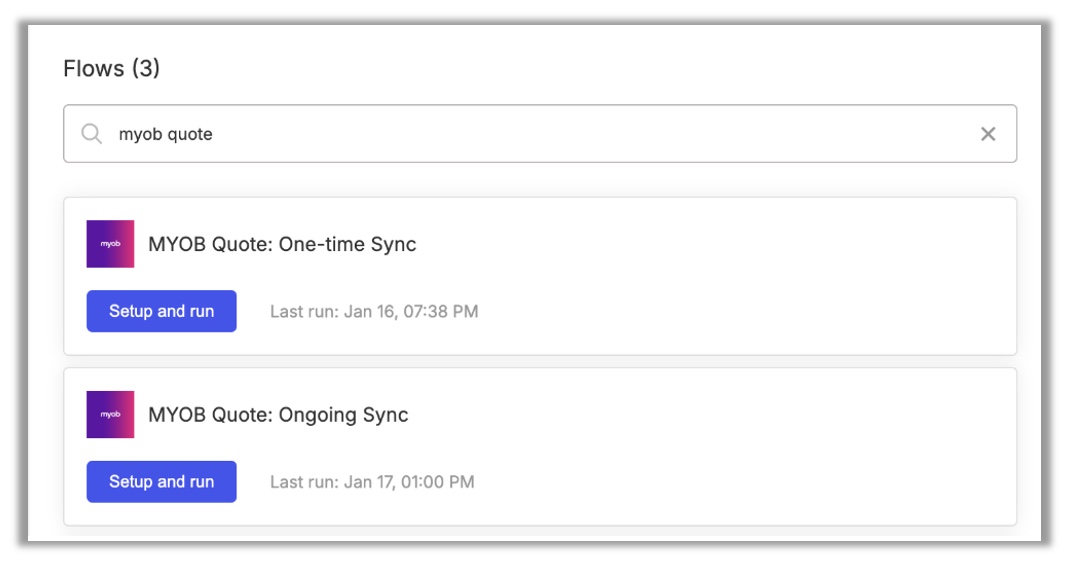Click the '(3)' flow count label
This screenshot has width=1068, height=564.
coord(146,68)
